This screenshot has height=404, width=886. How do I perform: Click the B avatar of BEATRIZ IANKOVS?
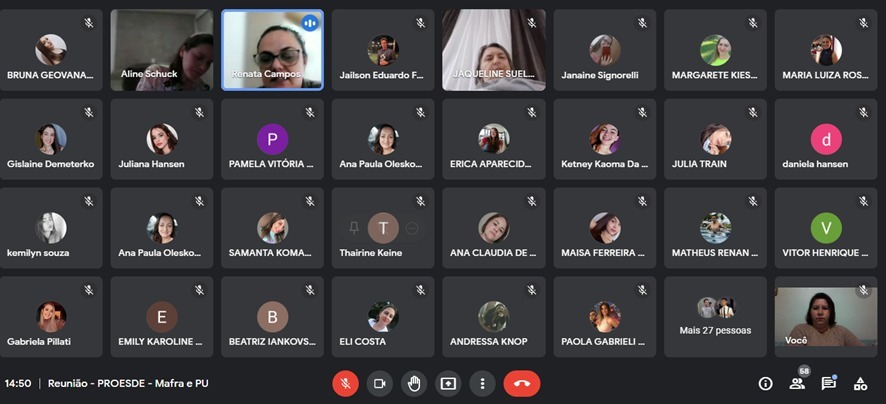[x=272, y=317]
